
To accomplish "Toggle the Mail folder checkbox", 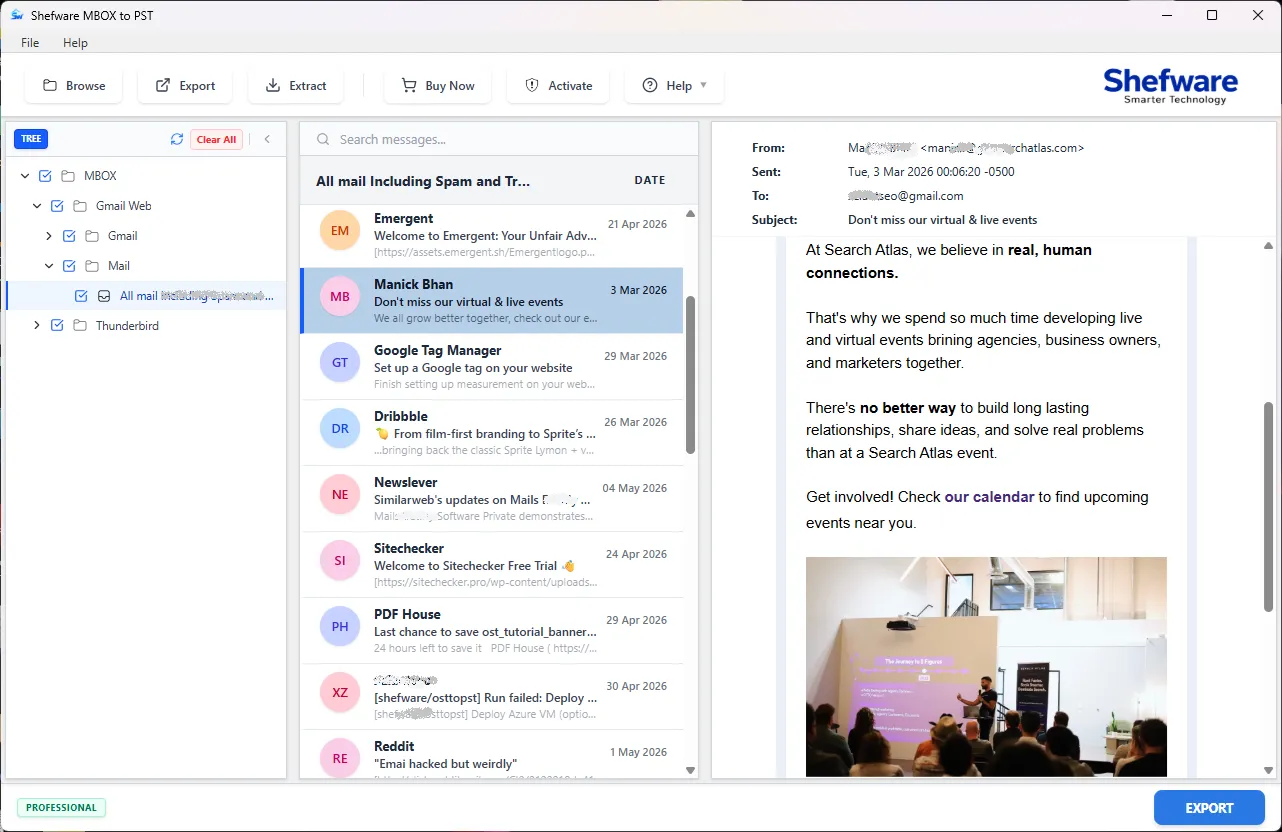I will click(69, 266).
